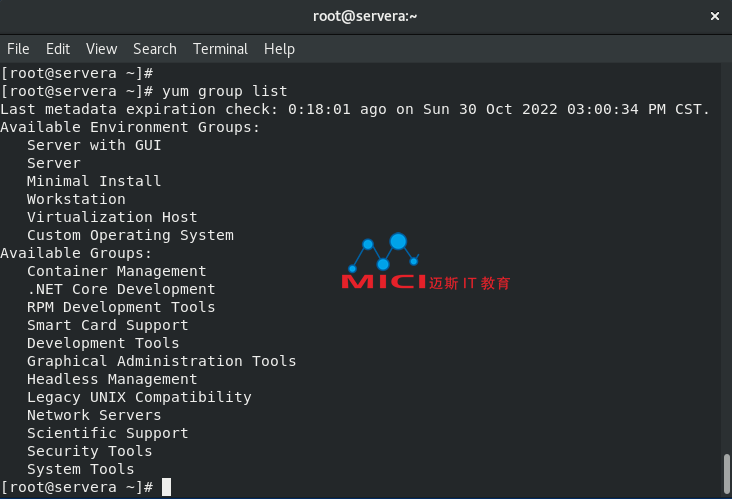
Task: Open the Terminal menu
Action: click(x=220, y=49)
